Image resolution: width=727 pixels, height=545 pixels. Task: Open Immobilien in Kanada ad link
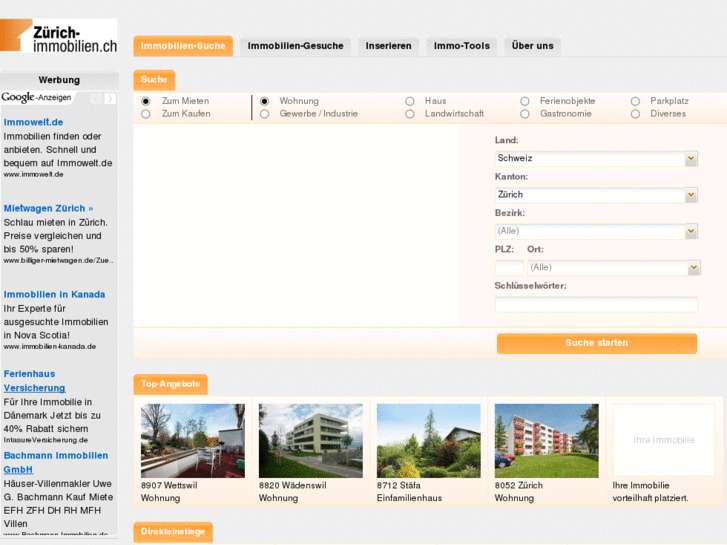click(x=54, y=295)
